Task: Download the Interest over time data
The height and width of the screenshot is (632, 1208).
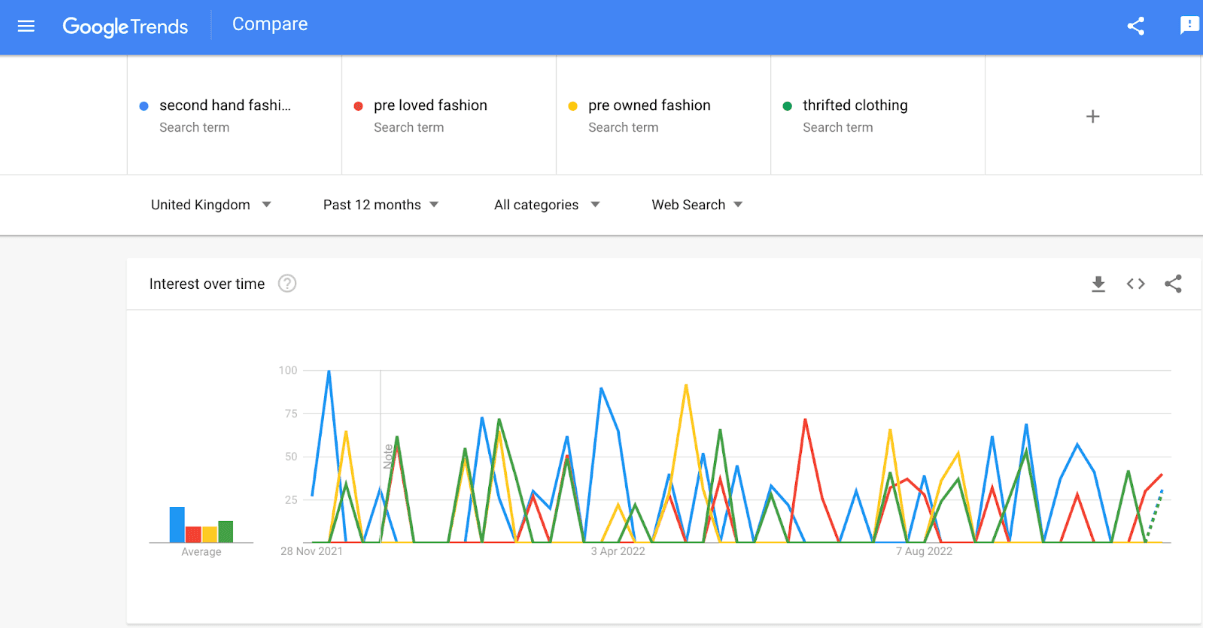Action: (x=1098, y=284)
